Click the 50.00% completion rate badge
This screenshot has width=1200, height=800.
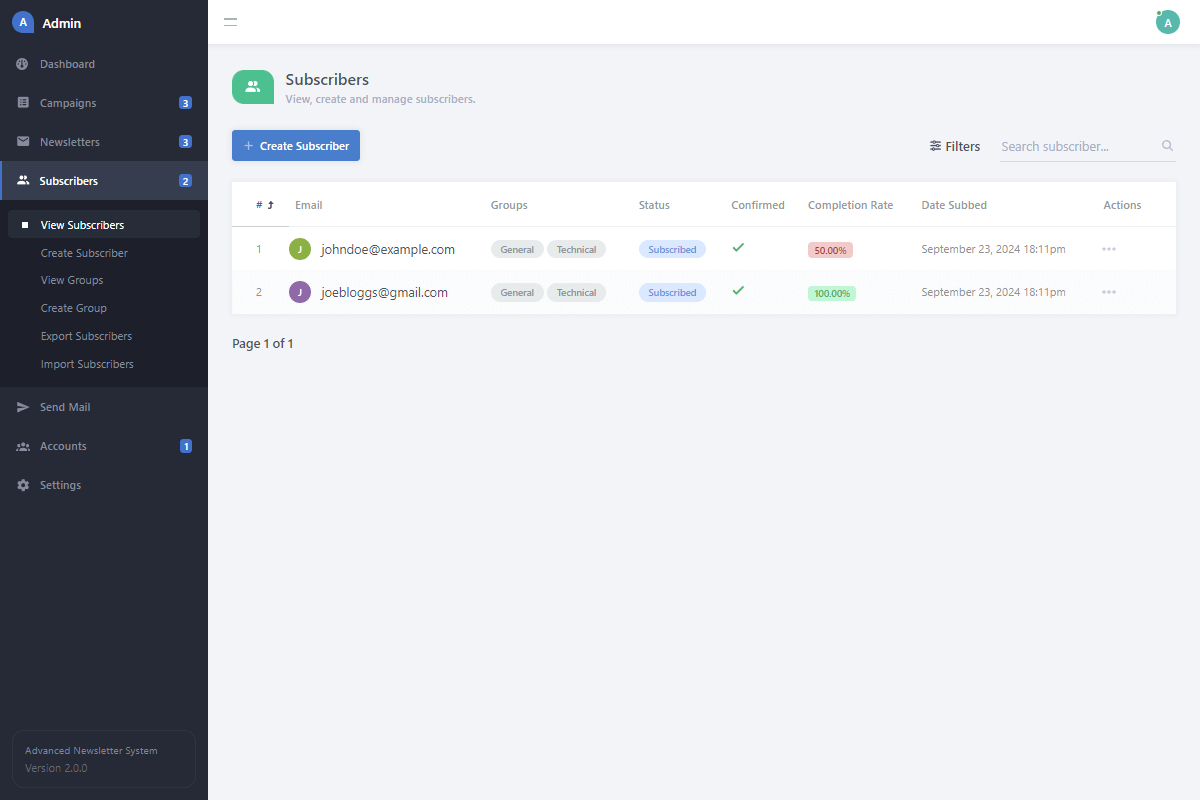pos(830,250)
